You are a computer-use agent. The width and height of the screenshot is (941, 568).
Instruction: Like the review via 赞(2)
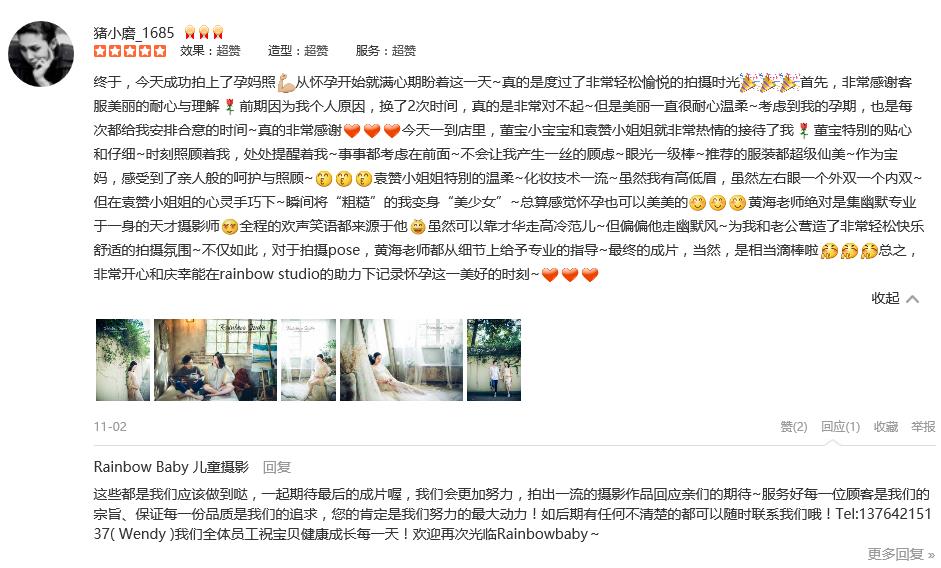coord(793,427)
